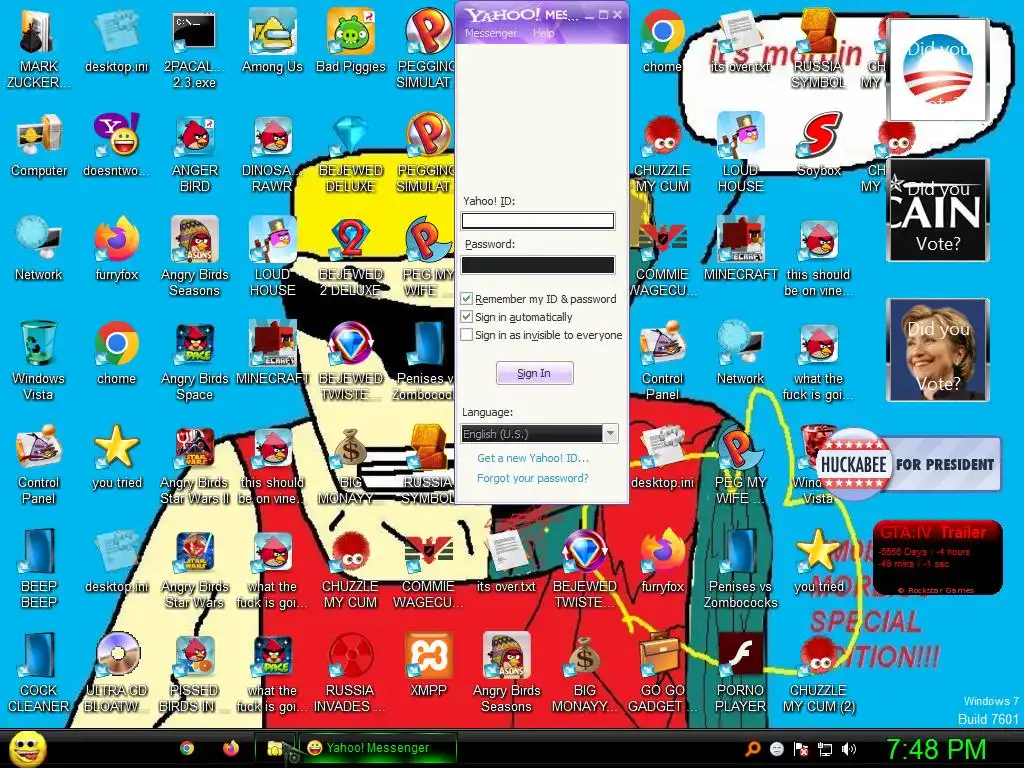Click the orange magnifier tray icon

click(x=752, y=749)
